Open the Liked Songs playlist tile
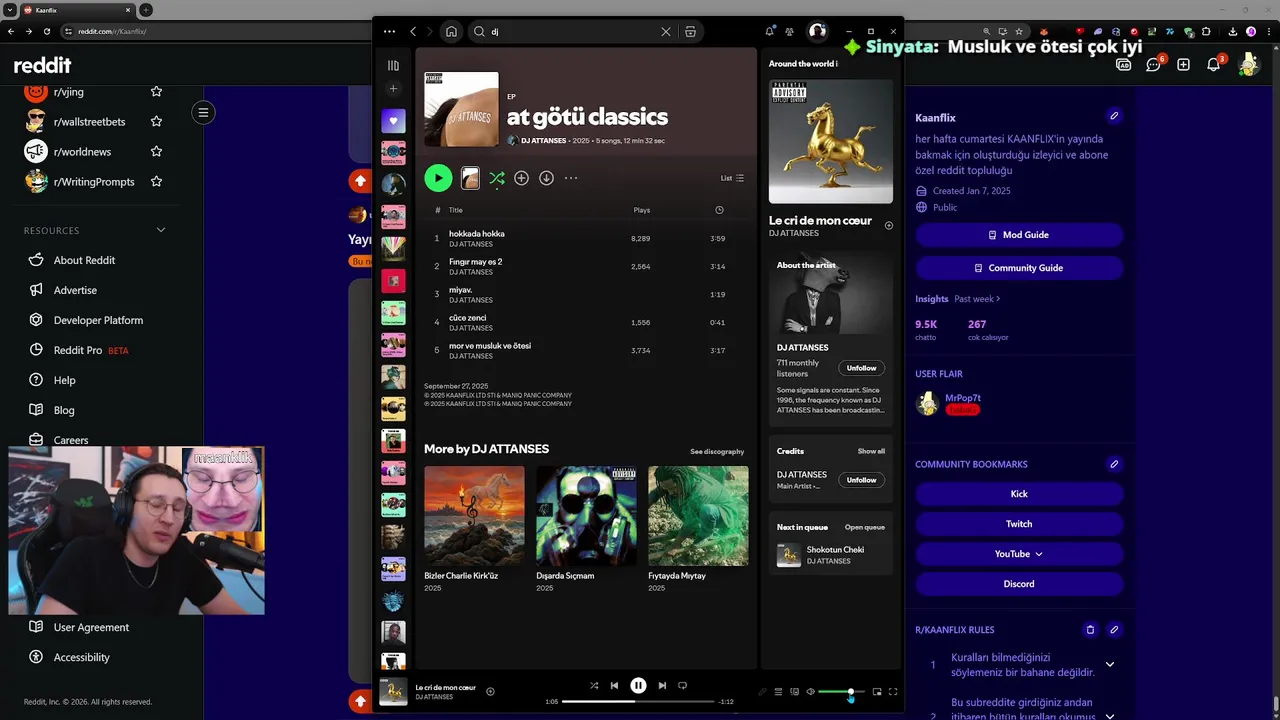Screen dimensions: 1280x720 tap(393, 121)
